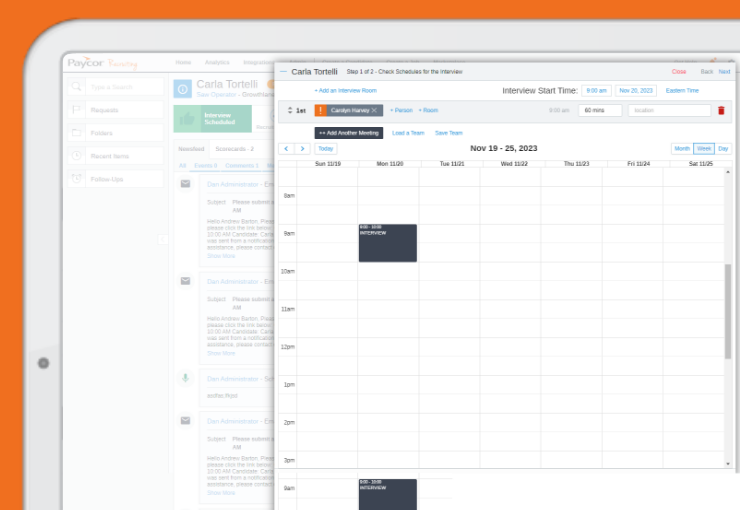Open the 9:00 am start time picker
The image size is (740, 510).
point(597,91)
